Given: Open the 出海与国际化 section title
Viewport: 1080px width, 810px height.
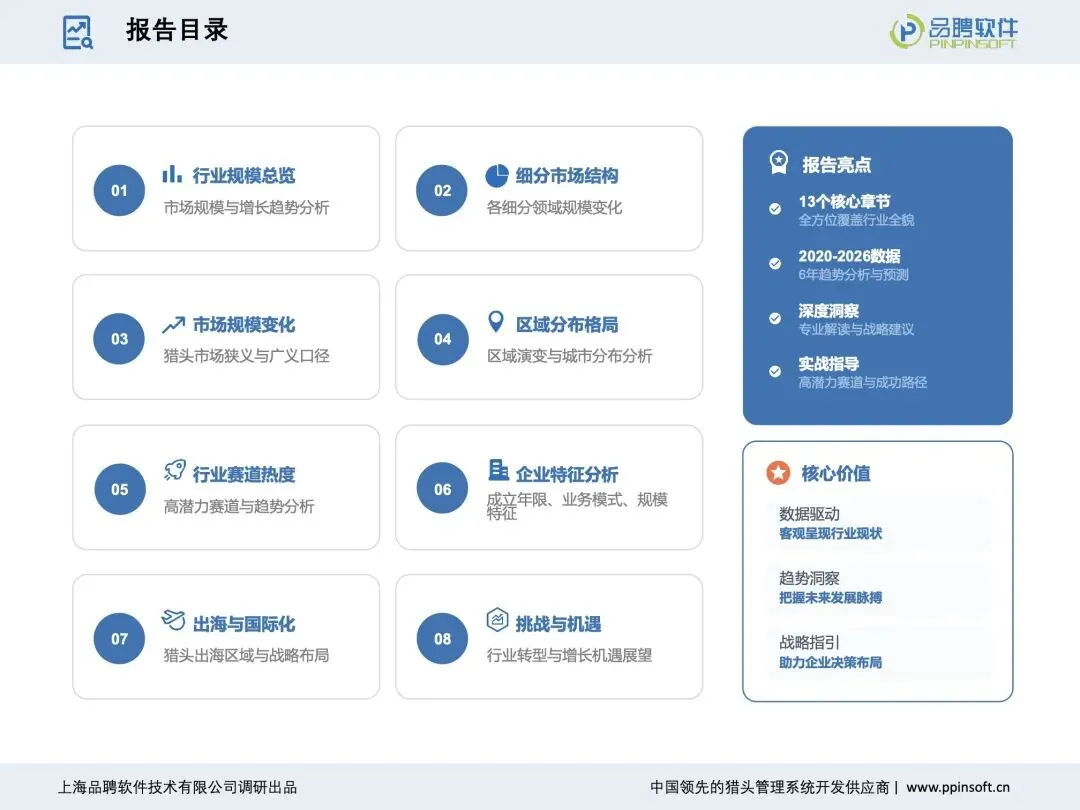Looking at the screenshot, I should (244, 624).
